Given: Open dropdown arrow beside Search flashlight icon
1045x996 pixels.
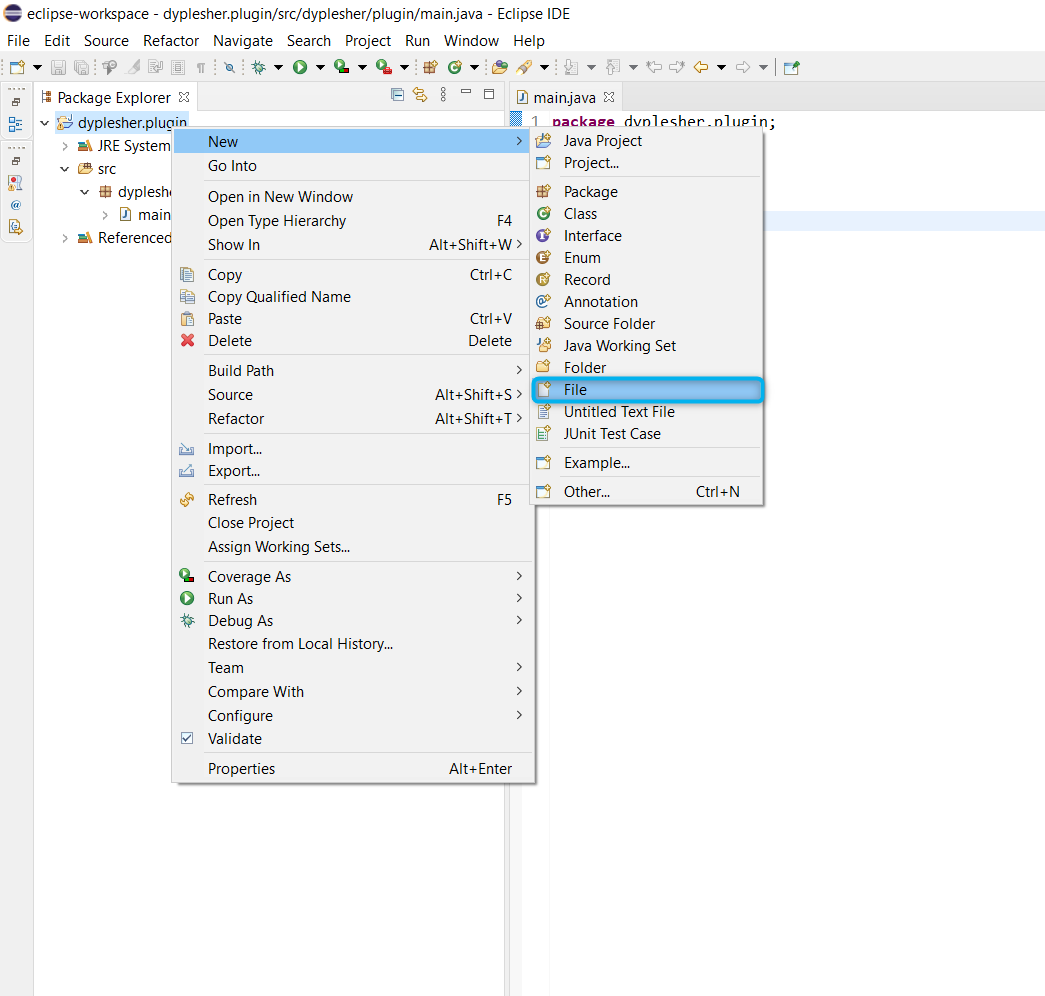Looking at the screenshot, I should click(x=544, y=67).
